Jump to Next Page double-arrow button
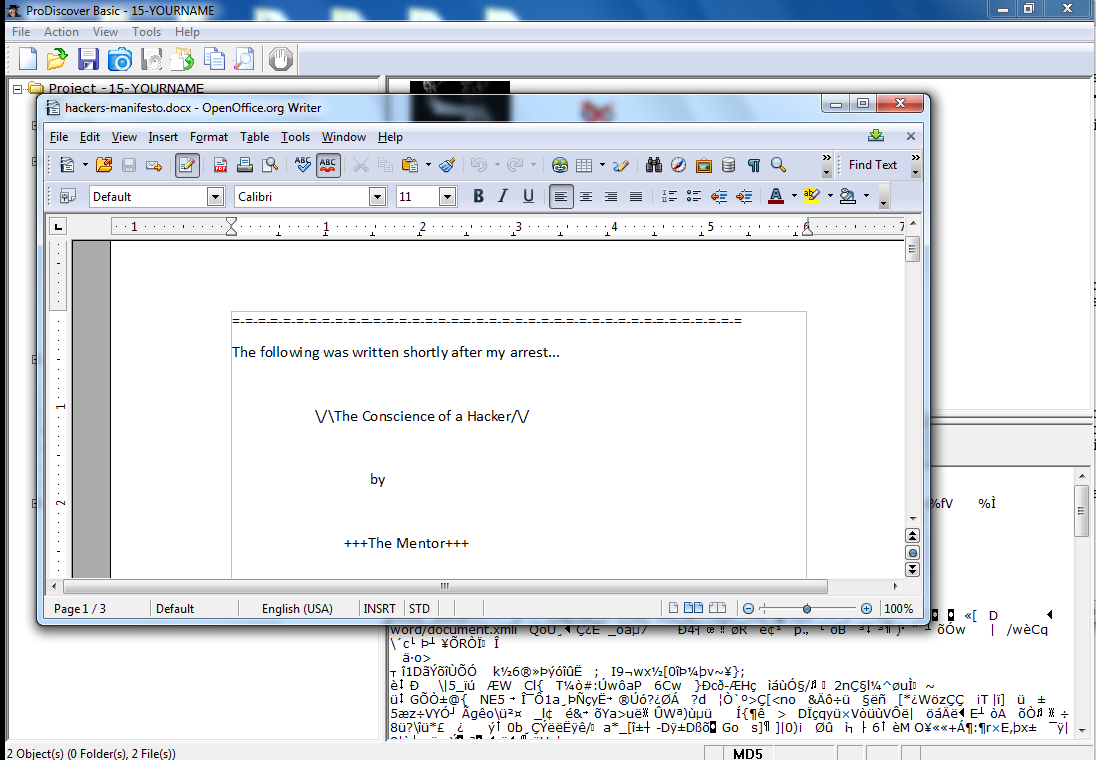This screenshot has height=760, width=1096. (x=912, y=569)
